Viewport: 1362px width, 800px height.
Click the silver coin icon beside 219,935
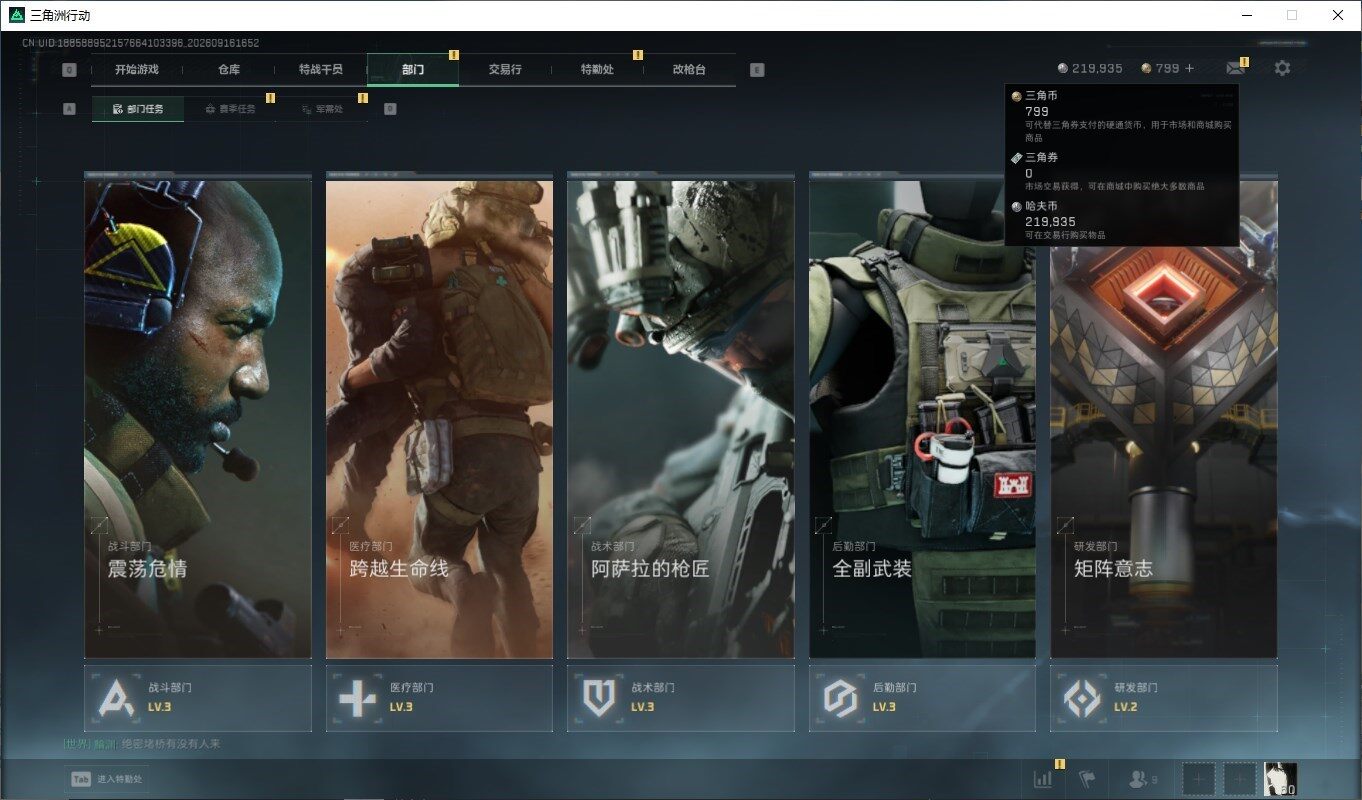pos(1063,68)
